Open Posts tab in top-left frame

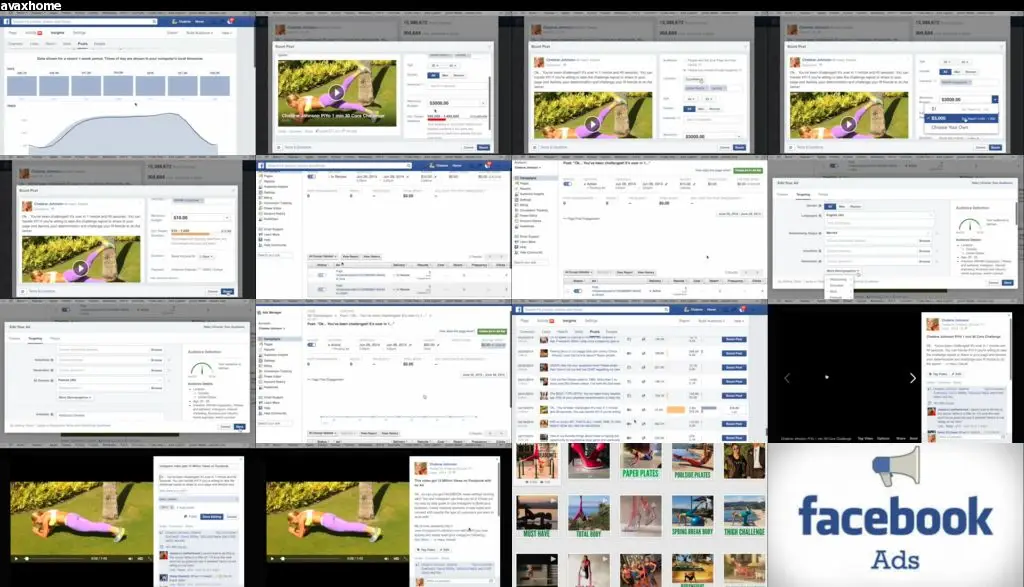82,44
